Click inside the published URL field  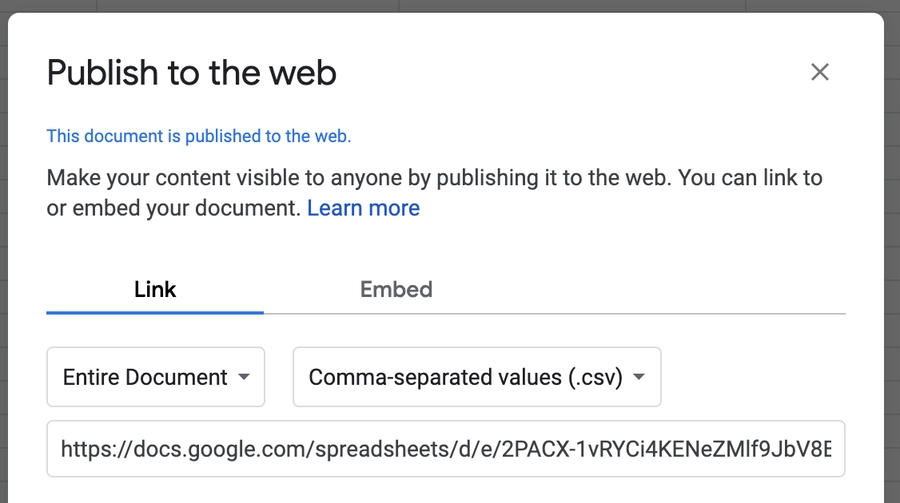tap(445, 449)
